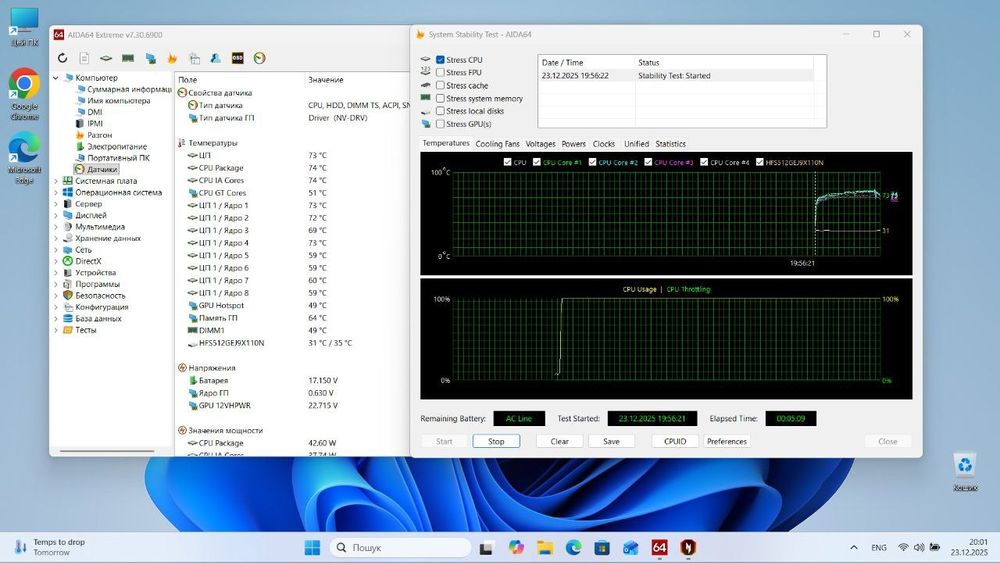1000x563 pixels.
Task: Switch to the Cooling Fans tab
Action: 497,144
